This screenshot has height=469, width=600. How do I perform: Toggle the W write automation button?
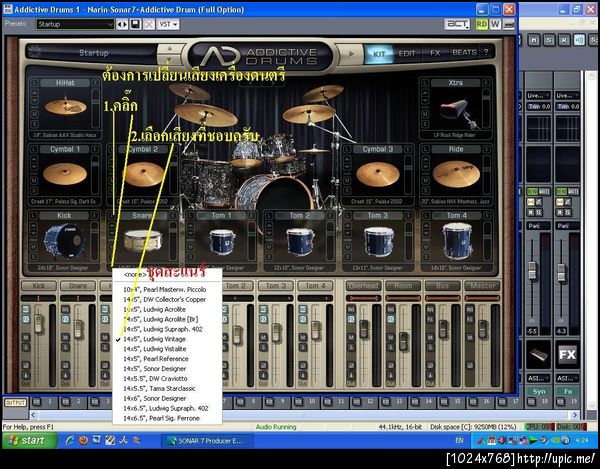coord(495,24)
